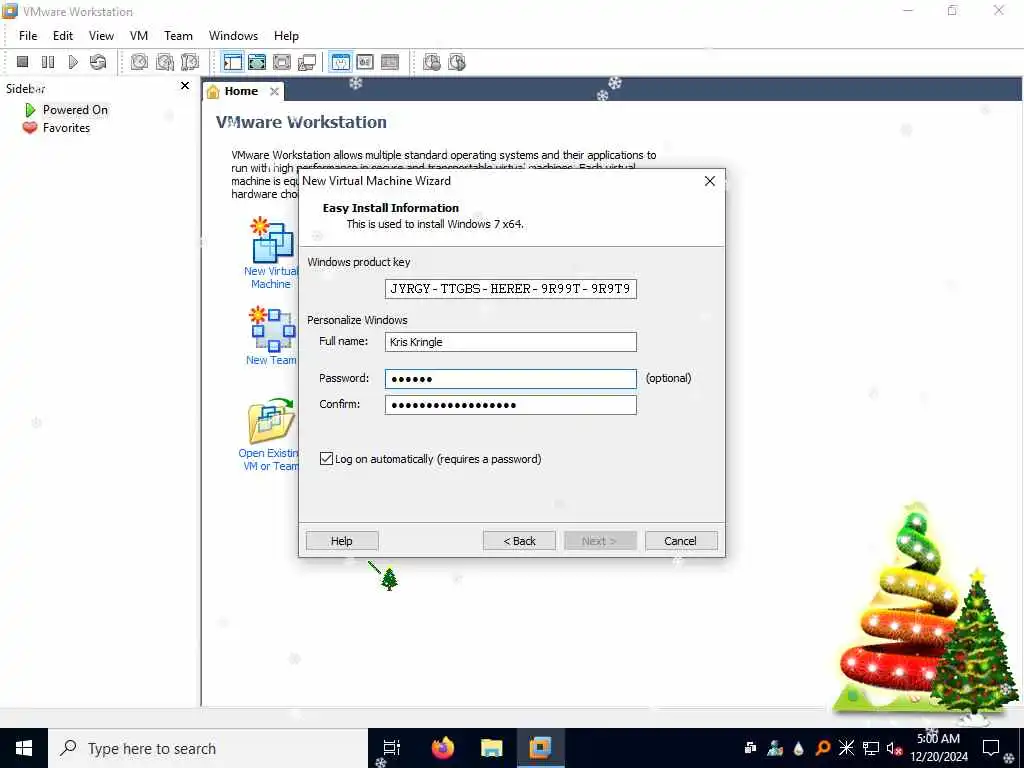Click the Power On play toolbar icon
This screenshot has height=768, width=1024.
[x=73, y=62]
